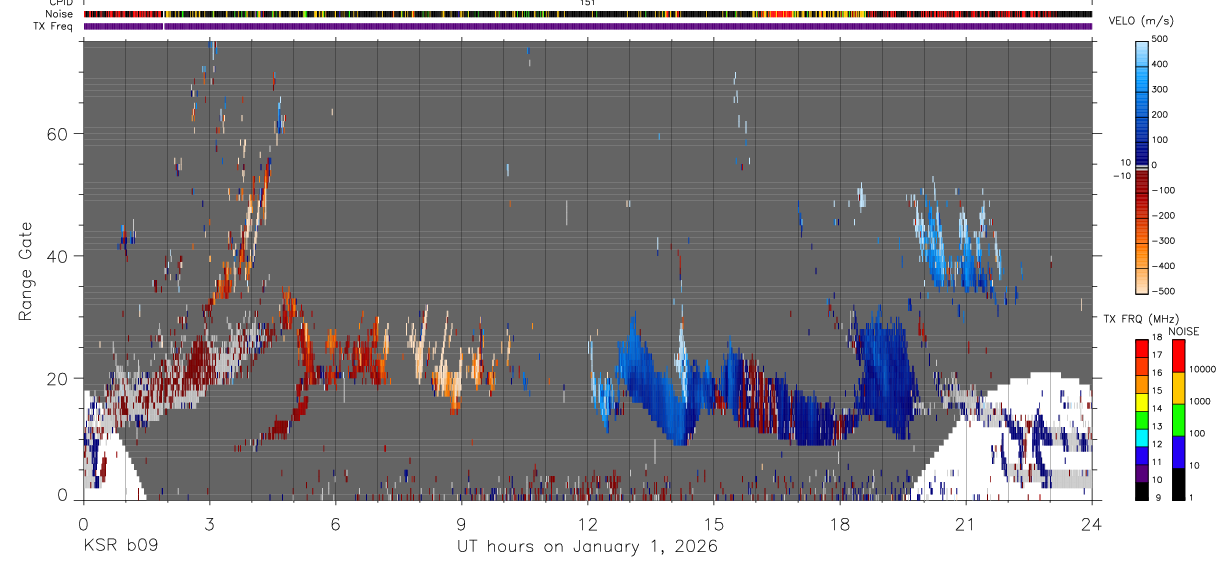Click the '10000' label in NOISE legend
The height and width of the screenshot is (567, 1228).
click(1202, 369)
